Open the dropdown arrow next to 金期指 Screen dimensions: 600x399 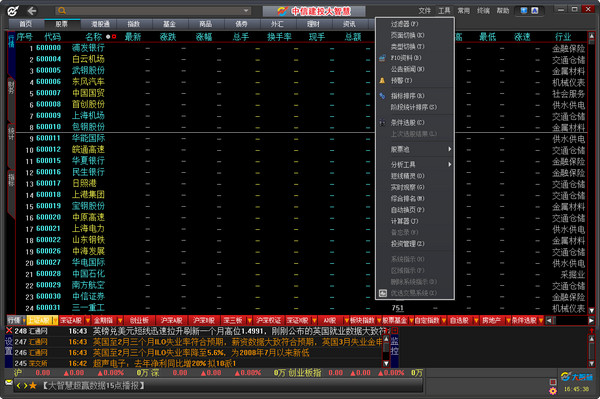coord(120,320)
